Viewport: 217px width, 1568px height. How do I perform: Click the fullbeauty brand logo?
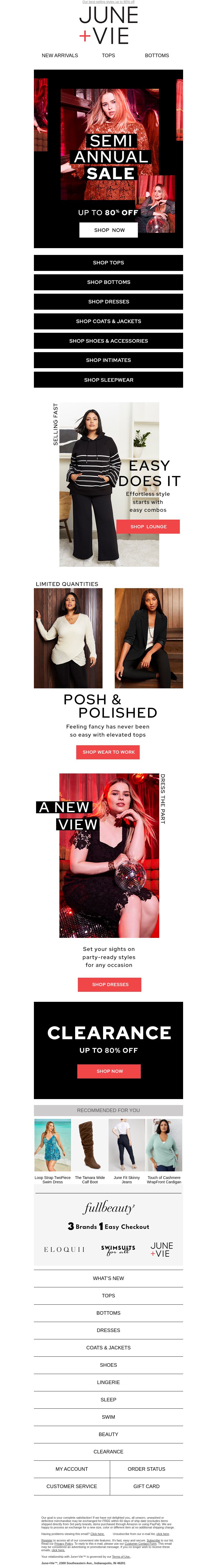point(108,1208)
